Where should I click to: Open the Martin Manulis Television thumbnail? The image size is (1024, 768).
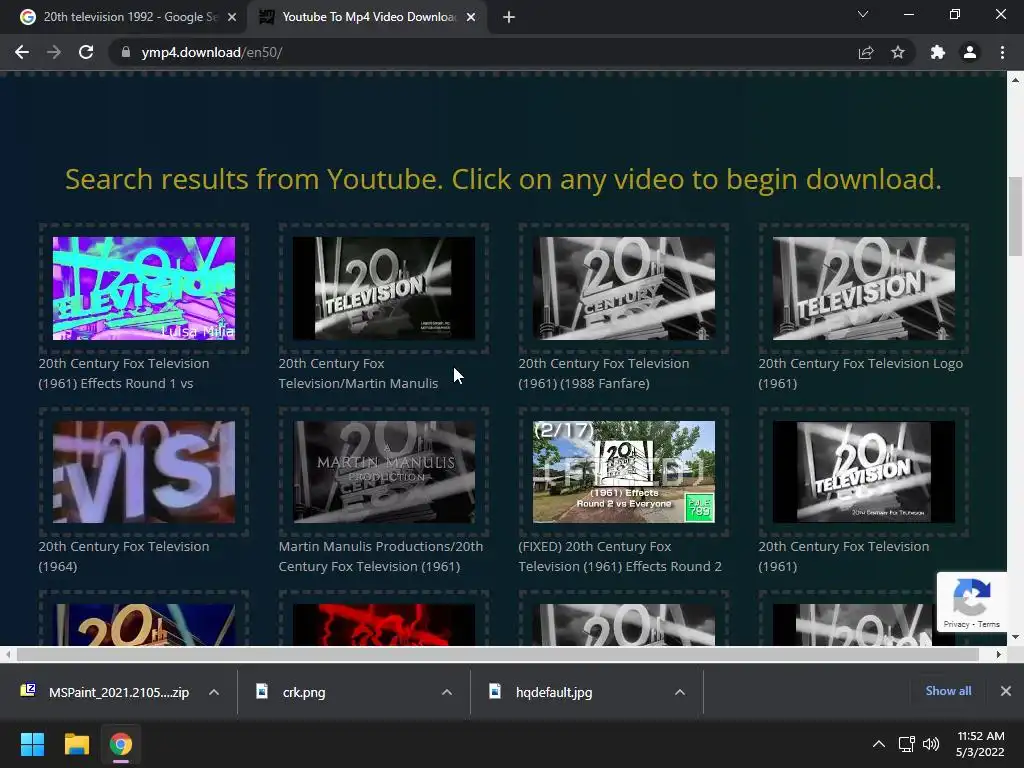coord(384,288)
